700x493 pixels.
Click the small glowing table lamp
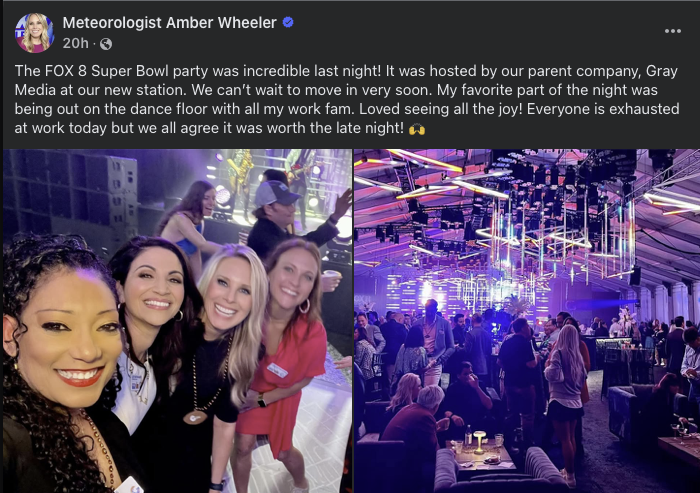[x=479, y=442]
